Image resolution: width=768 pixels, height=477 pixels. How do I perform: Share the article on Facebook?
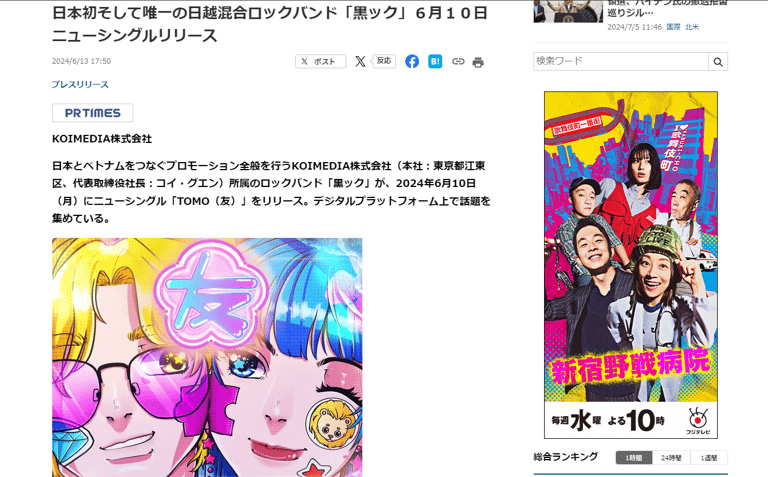[x=412, y=61]
